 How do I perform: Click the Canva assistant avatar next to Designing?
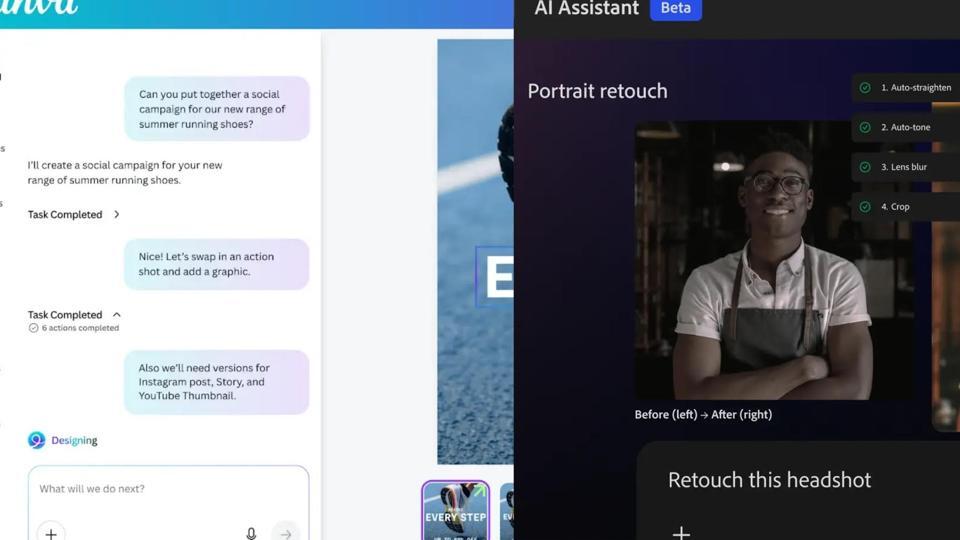37,440
